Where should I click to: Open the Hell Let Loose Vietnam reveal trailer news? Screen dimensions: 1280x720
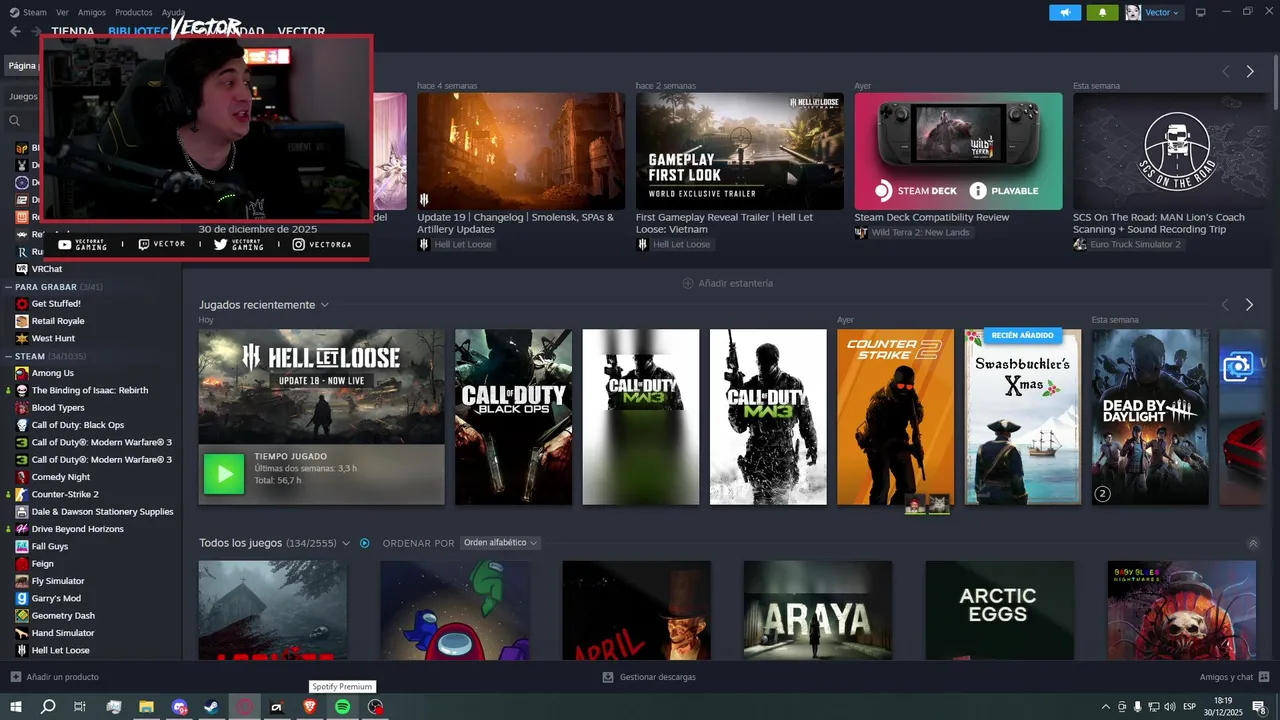point(740,152)
